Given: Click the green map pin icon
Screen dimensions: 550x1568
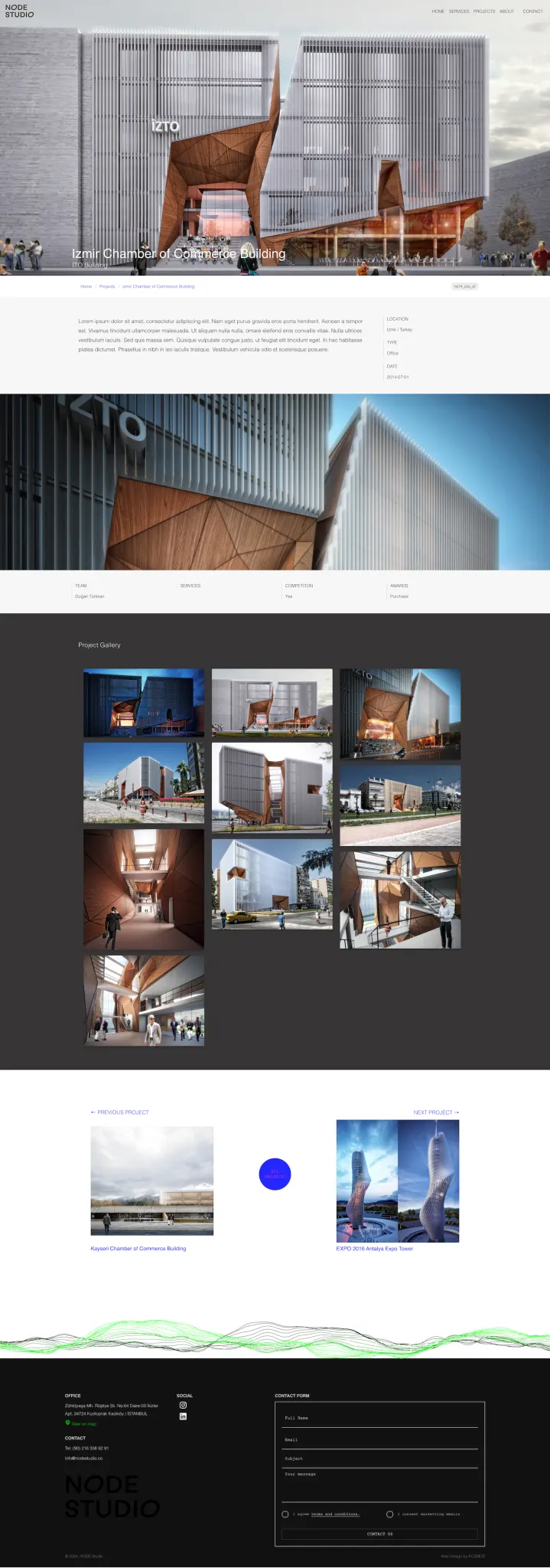Looking at the screenshot, I should (67, 1423).
